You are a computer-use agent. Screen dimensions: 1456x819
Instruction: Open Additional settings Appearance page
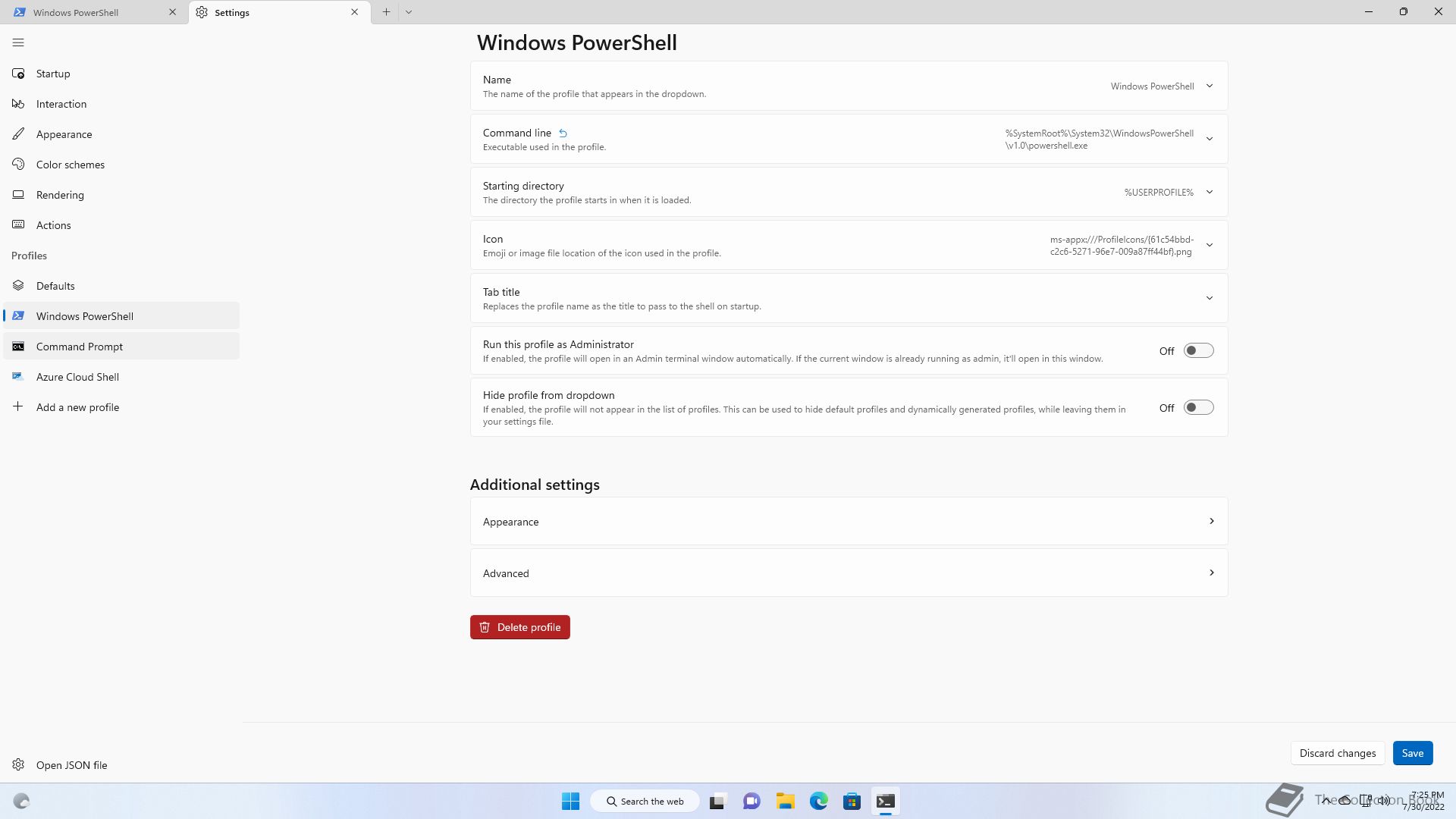(849, 522)
